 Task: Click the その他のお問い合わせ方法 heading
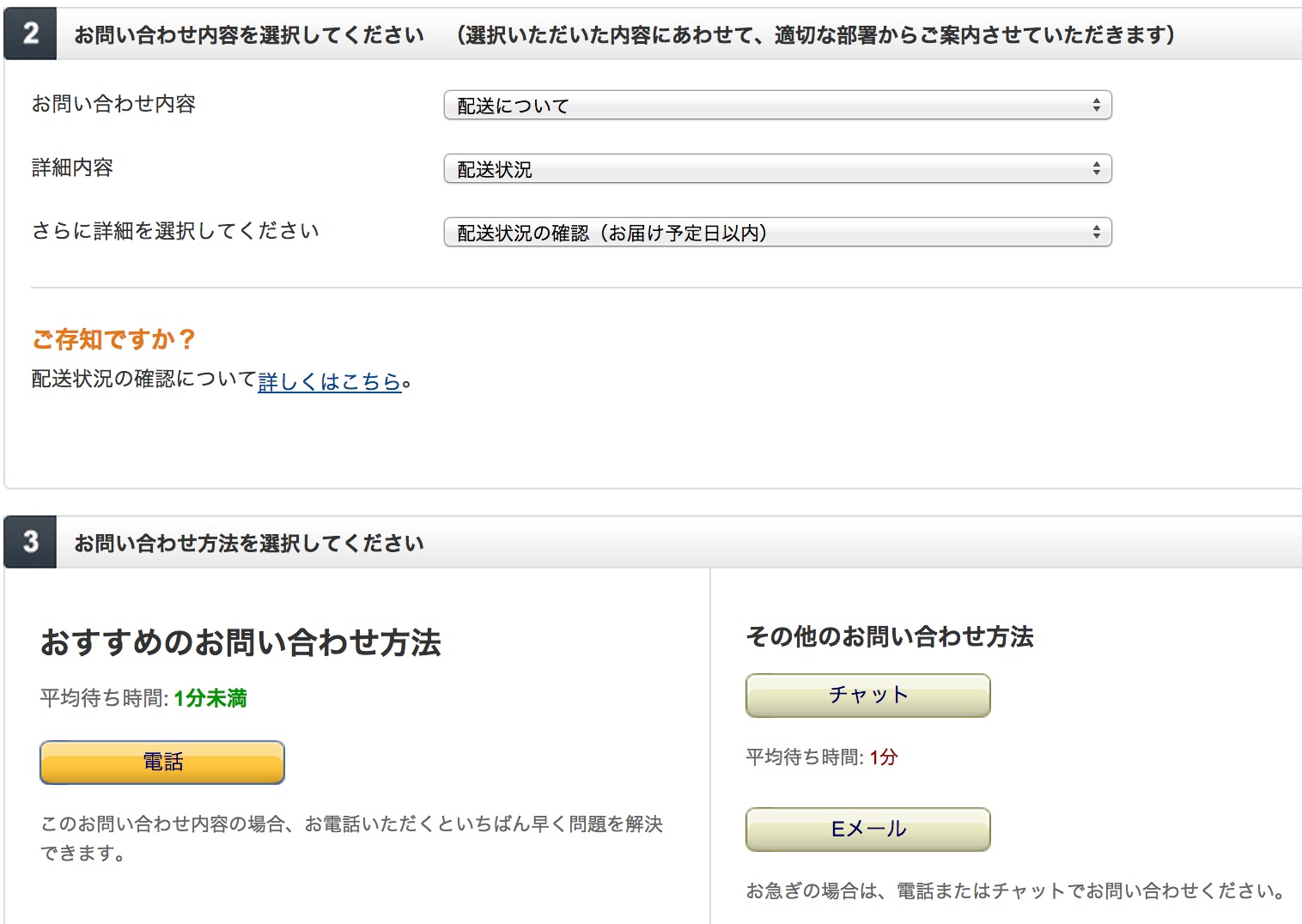tap(891, 637)
